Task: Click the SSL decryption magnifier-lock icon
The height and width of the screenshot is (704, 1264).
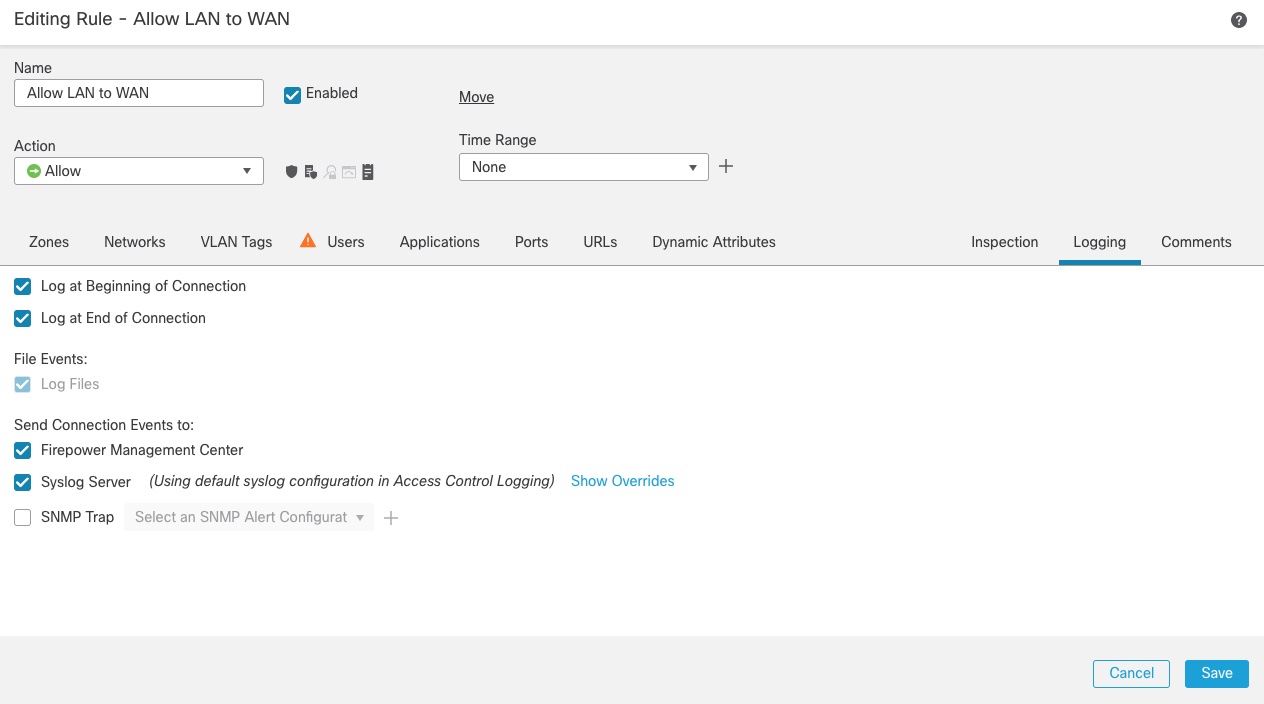Action: click(330, 171)
